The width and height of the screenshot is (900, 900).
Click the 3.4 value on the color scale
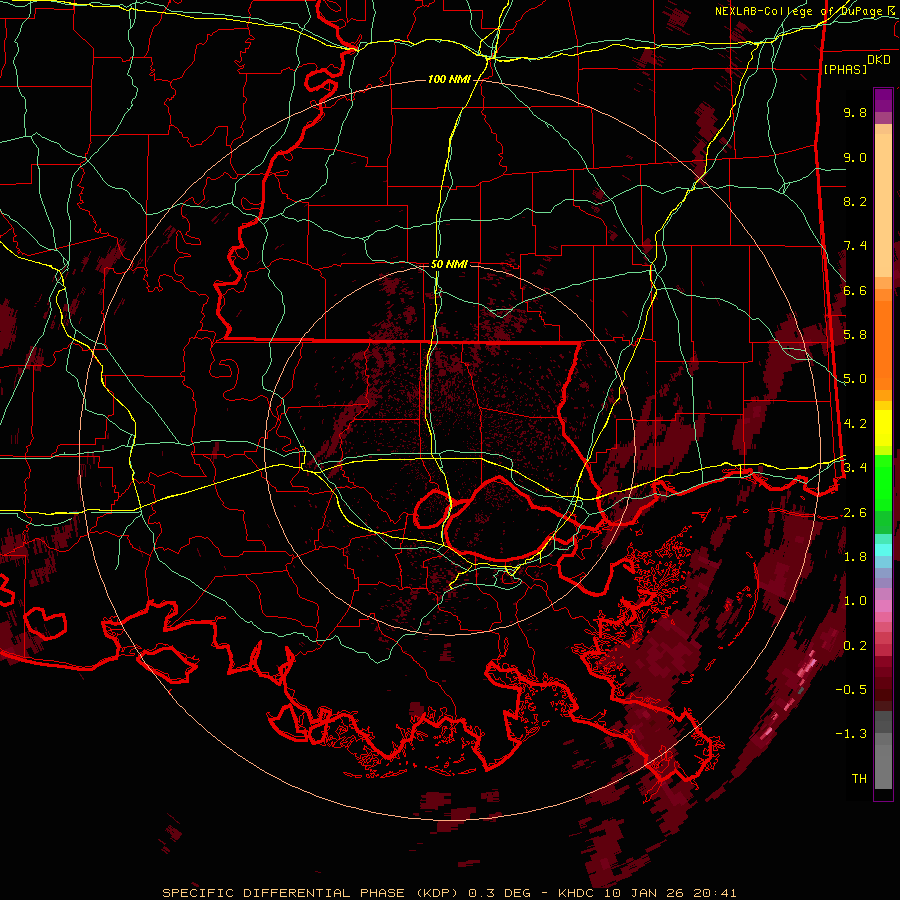tap(855, 468)
